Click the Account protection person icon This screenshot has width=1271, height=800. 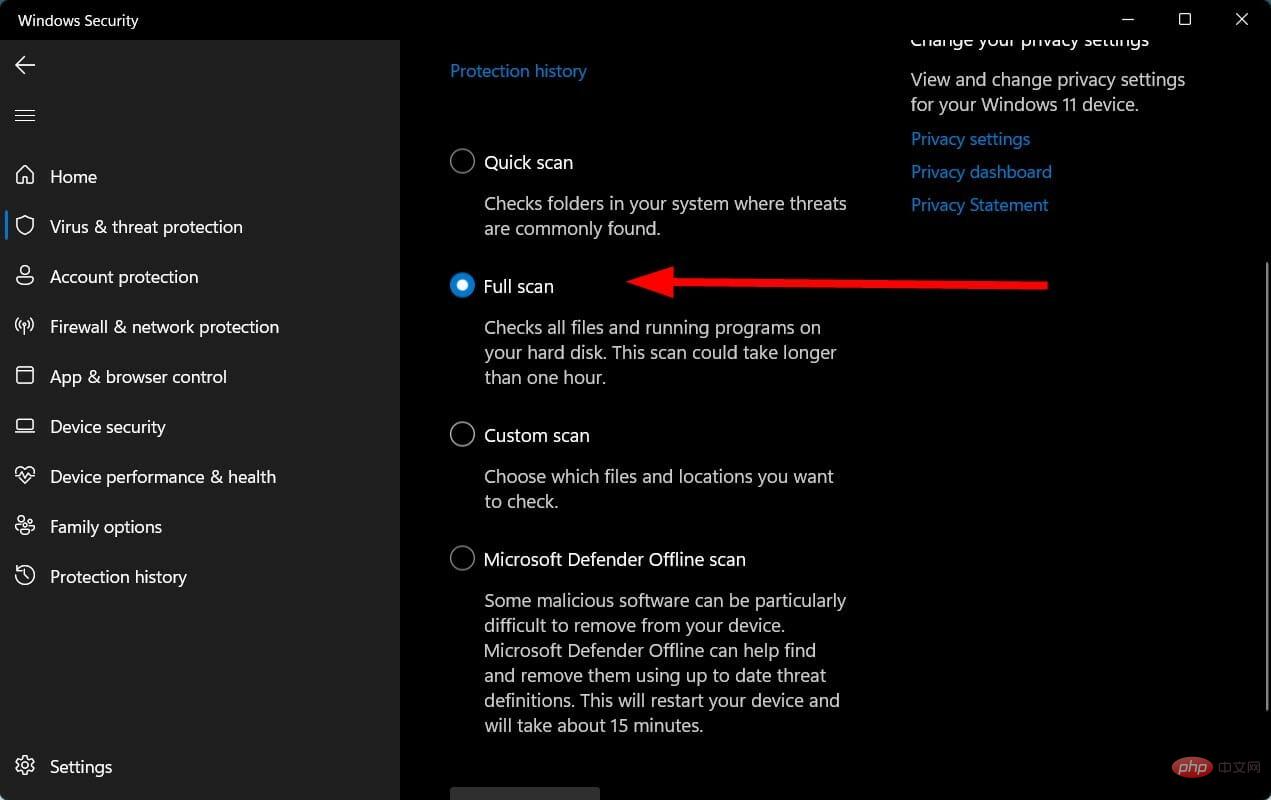pos(25,276)
